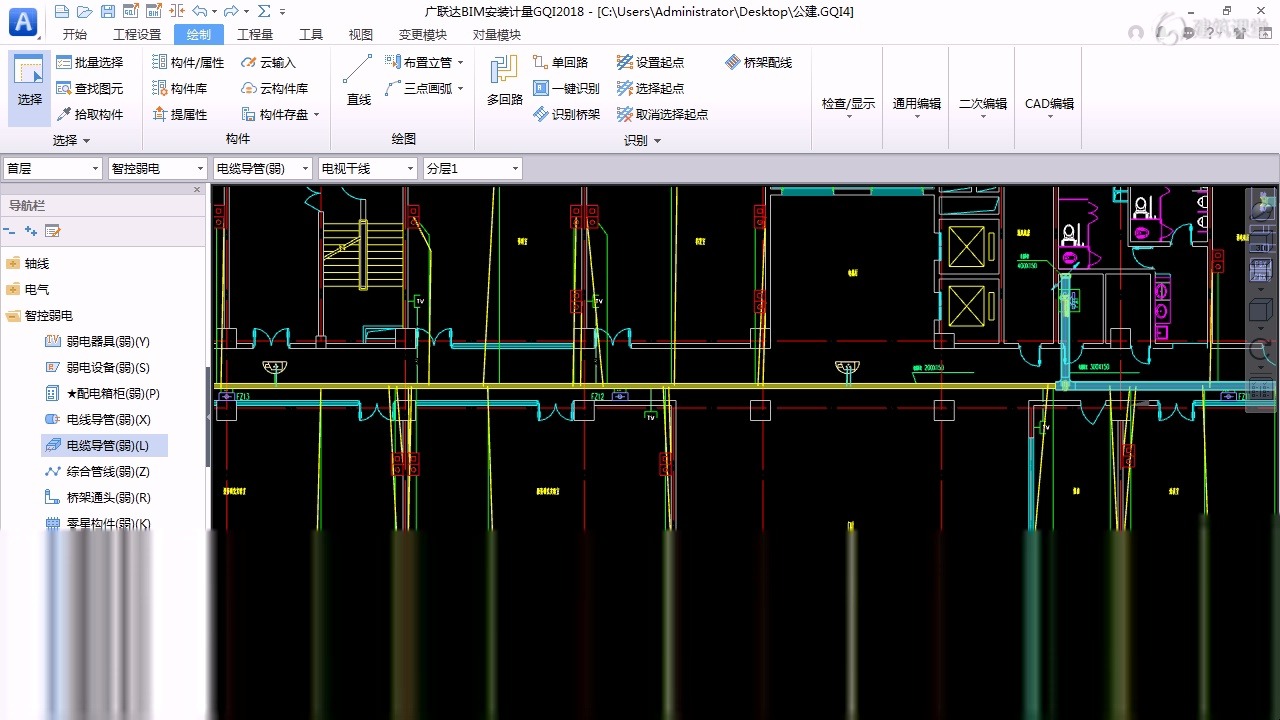Open the 布置立管 dropdown arrow
Image resolution: width=1280 pixels, height=720 pixels.
pos(461,62)
